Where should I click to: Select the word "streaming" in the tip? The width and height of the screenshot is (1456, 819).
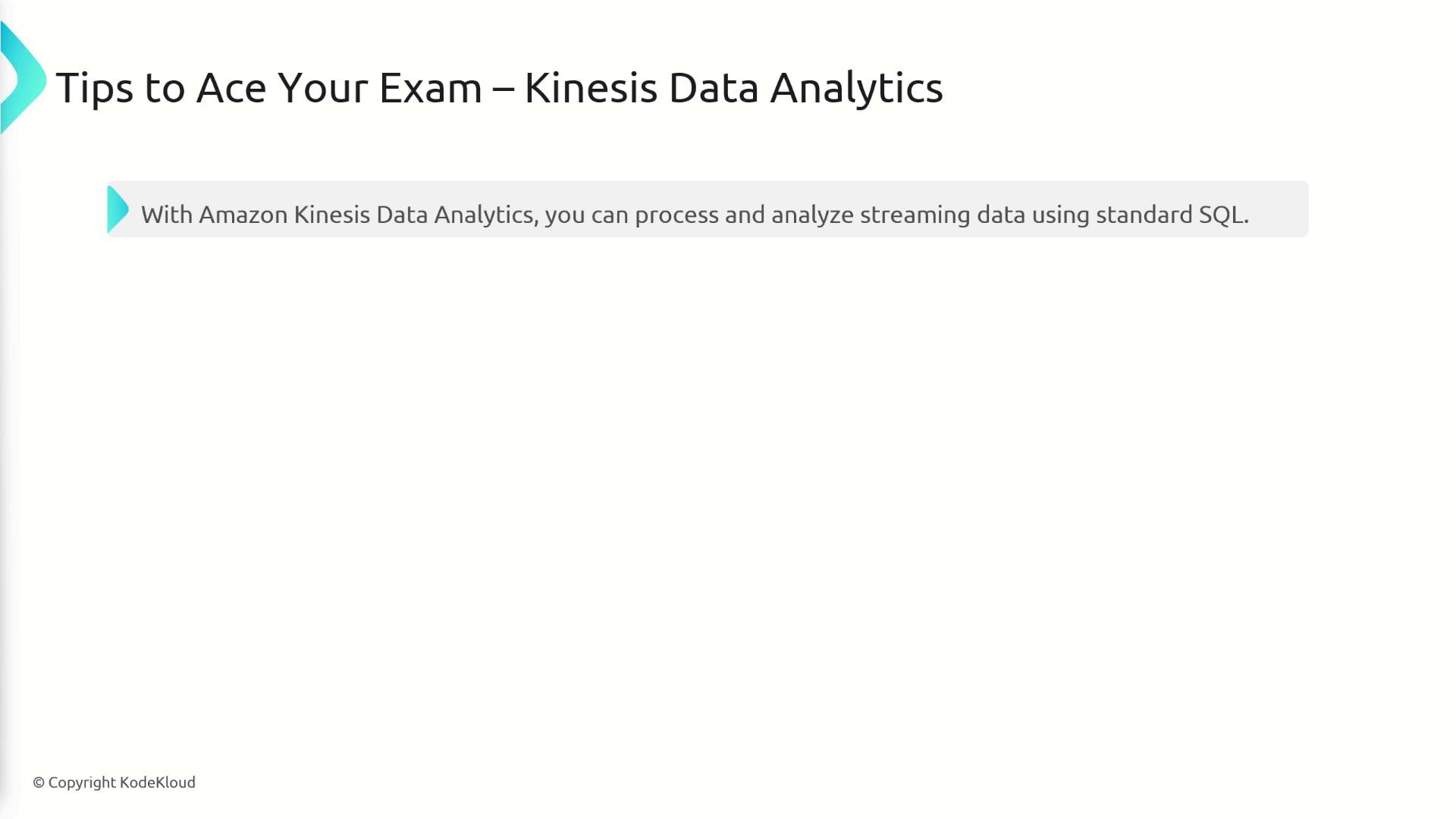coord(915,215)
